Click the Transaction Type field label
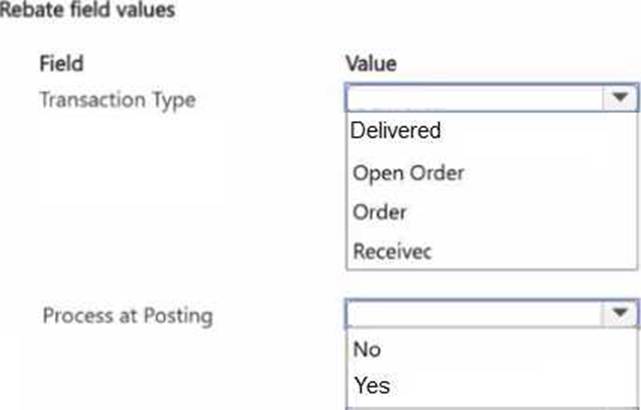641x410 pixels. 117,100
